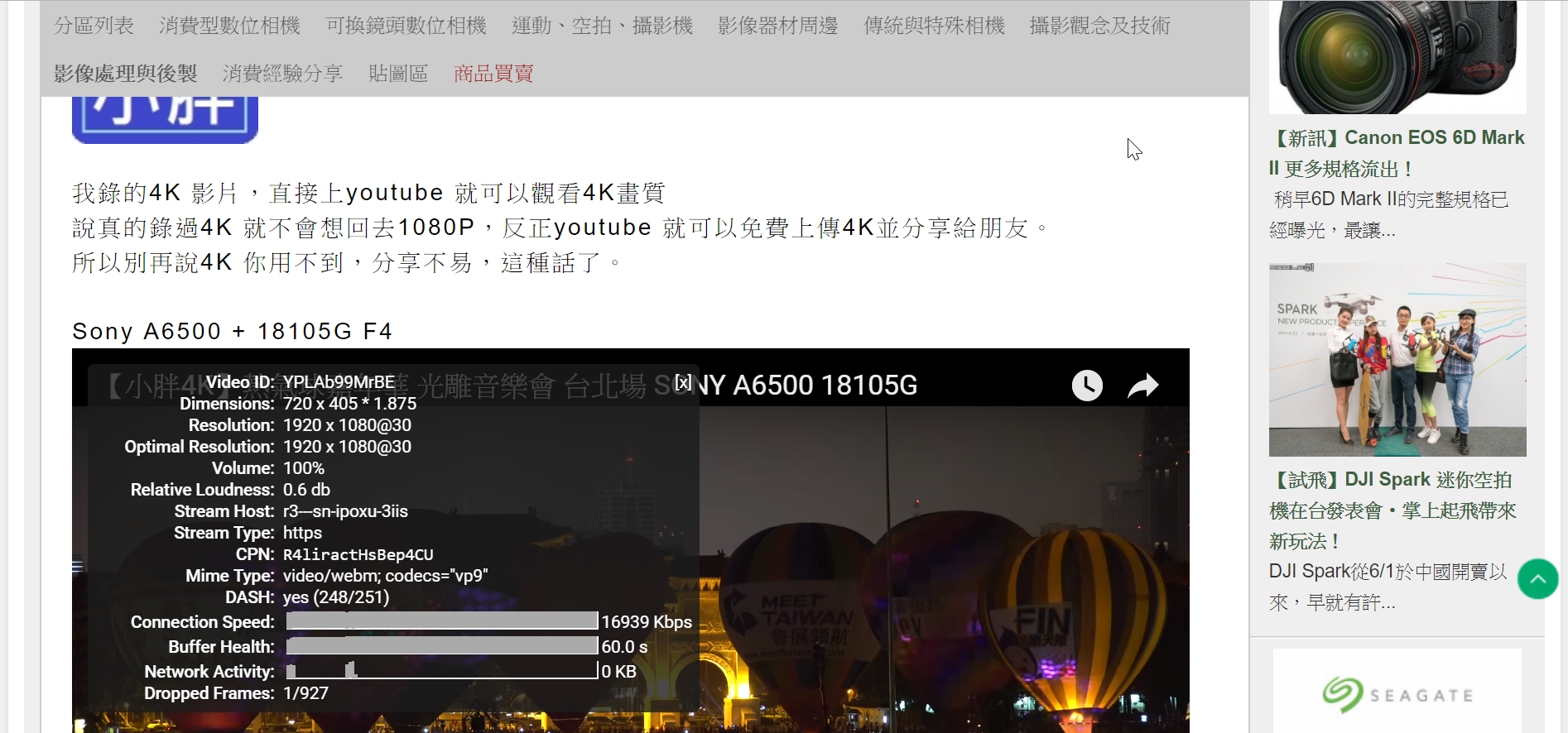Click the Share arrow icon on video

1143,386
